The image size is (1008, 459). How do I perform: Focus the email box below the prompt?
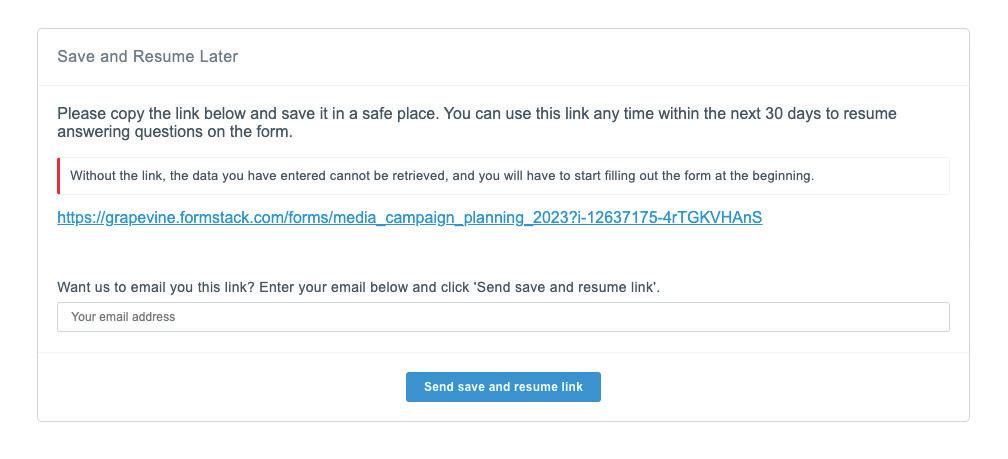(503, 317)
